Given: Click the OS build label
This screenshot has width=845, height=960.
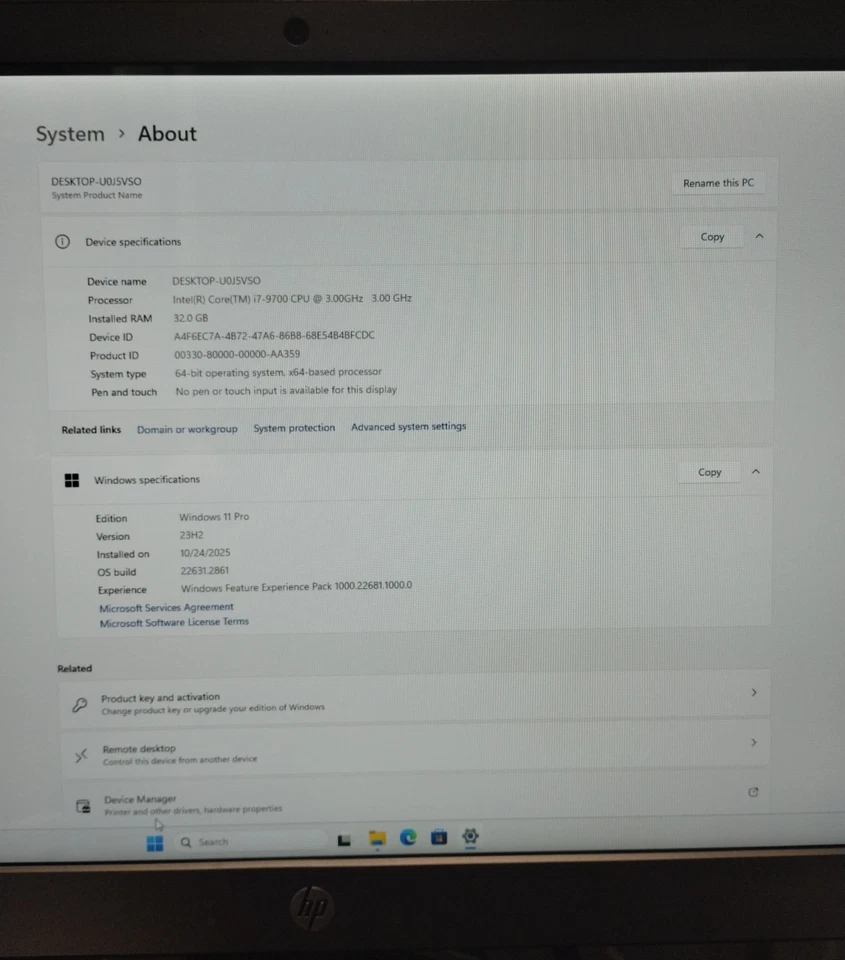Looking at the screenshot, I should pyautogui.click(x=117, y=572).
